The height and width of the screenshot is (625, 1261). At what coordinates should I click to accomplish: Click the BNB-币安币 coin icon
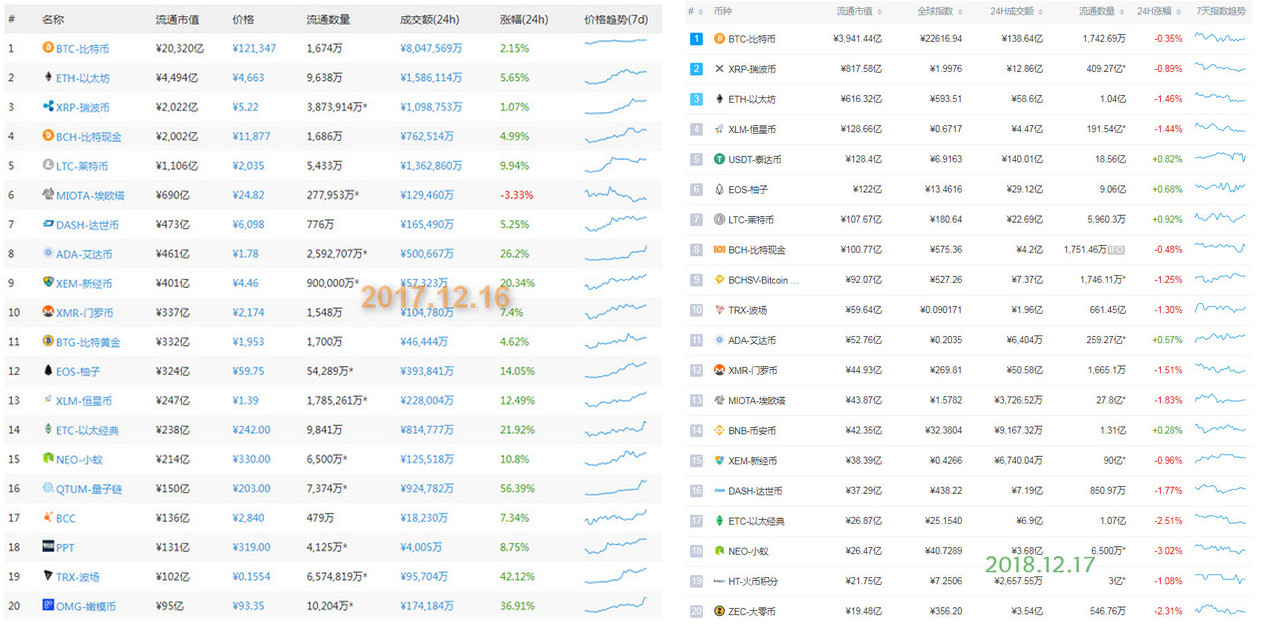(720, 431)
